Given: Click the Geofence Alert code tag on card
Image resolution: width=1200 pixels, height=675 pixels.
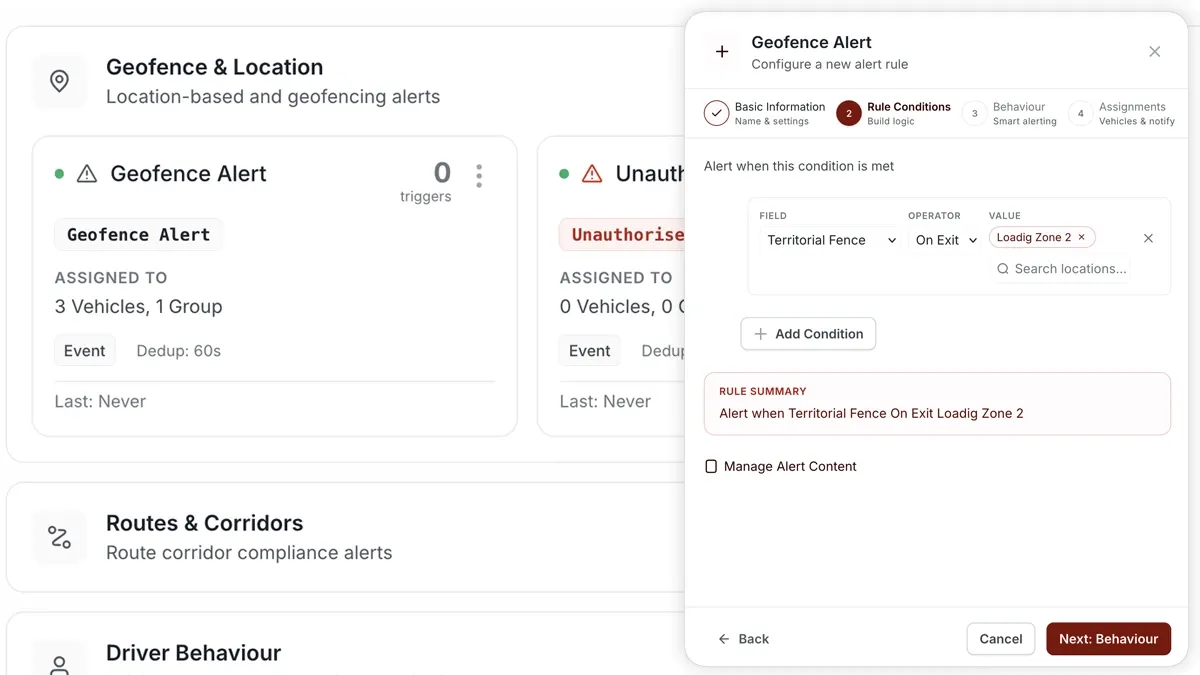Looking at the screenshot, I should point(138,235).
